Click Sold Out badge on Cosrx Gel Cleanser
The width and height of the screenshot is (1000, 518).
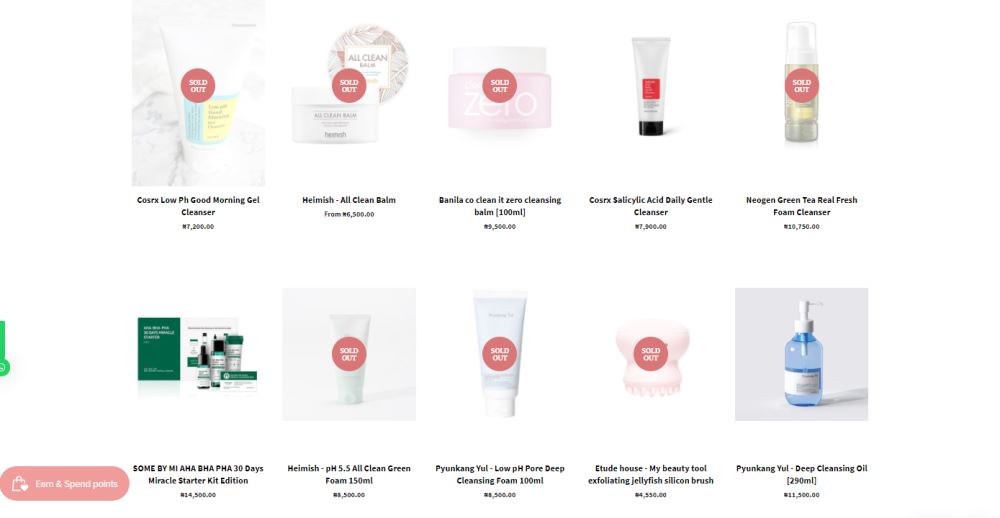point(198,85)
